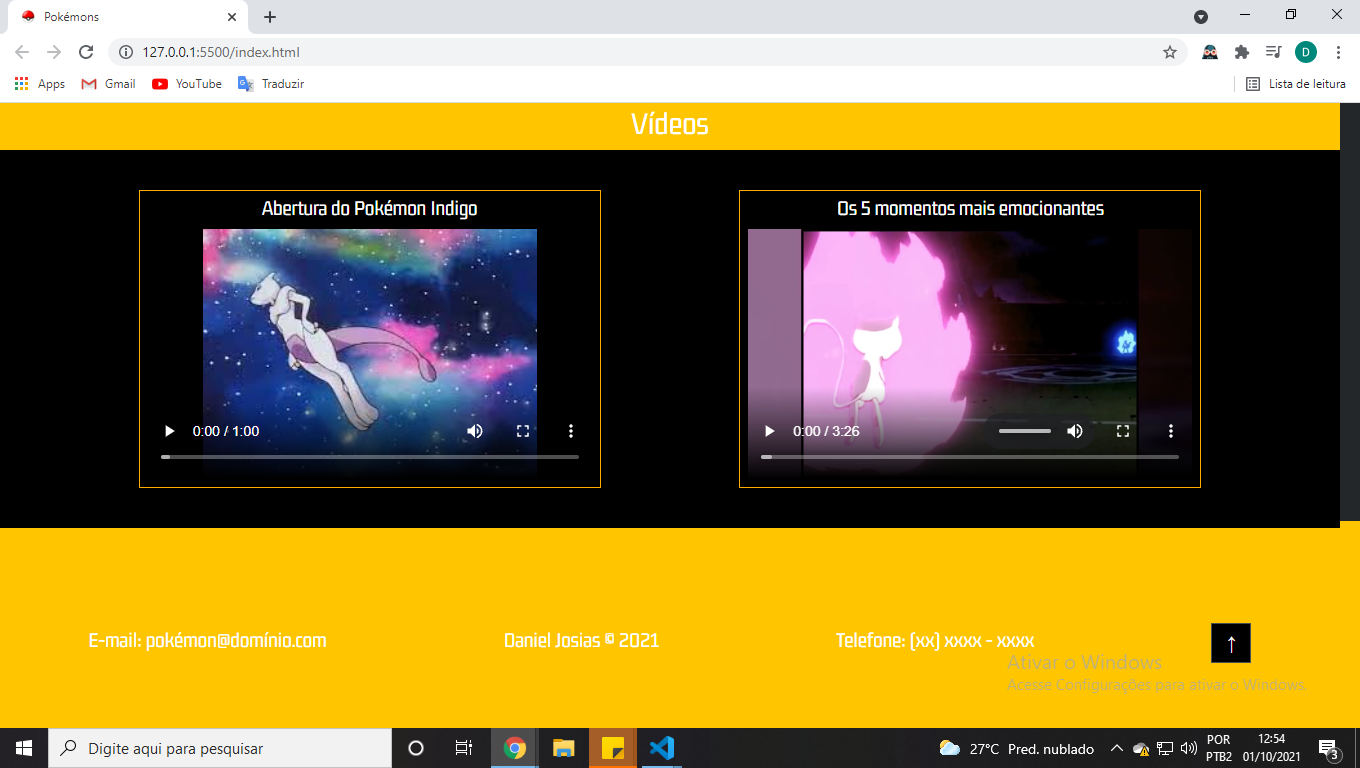Open Sticky Notes from taskbar

click(613, 748)
